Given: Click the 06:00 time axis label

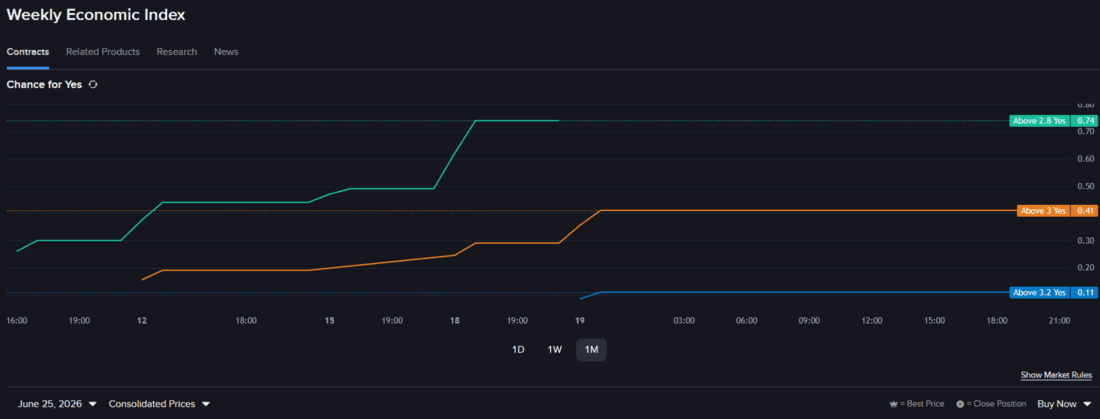Looking at the screenshot, I should (746, 321).
